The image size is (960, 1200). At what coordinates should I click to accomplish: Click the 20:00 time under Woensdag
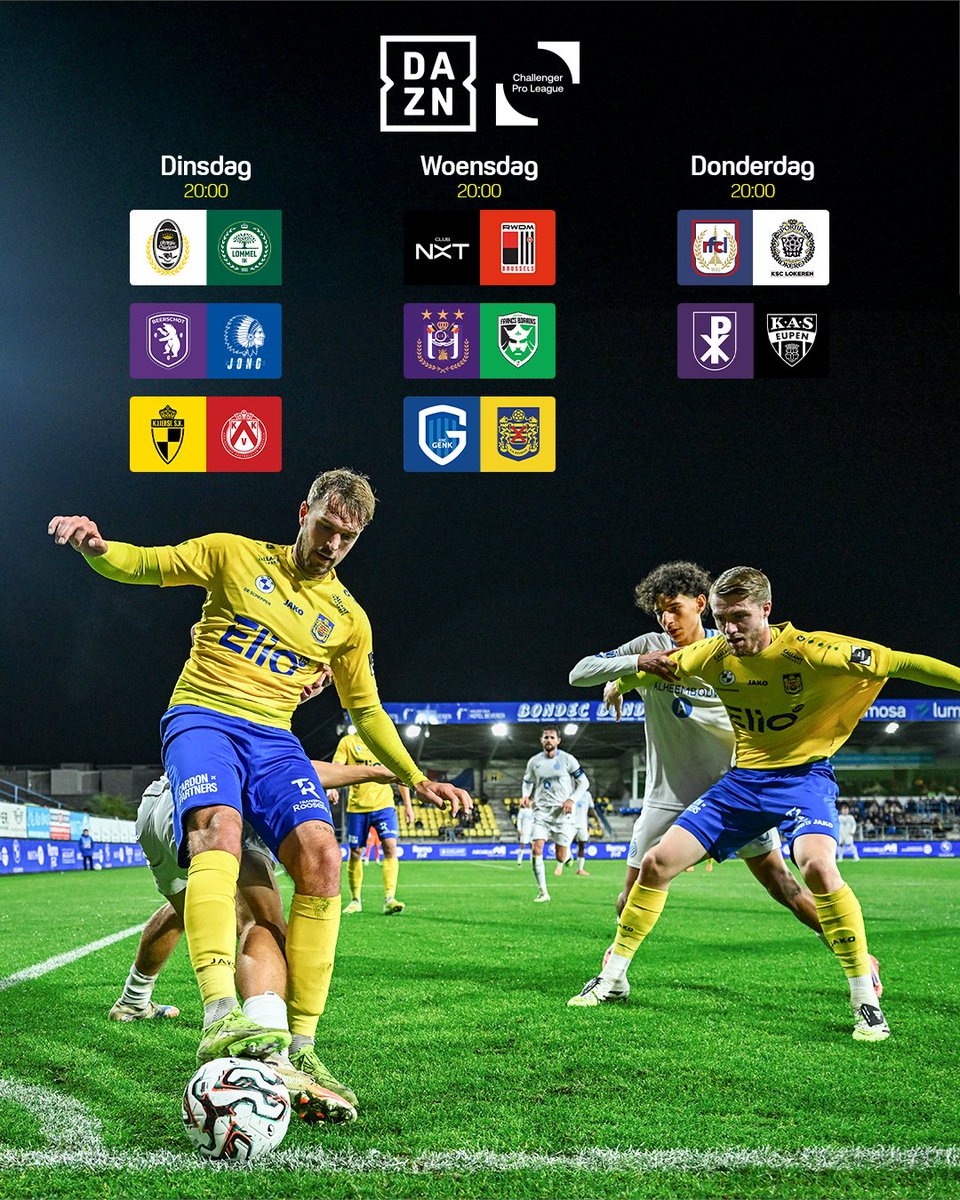coord(479,191)
